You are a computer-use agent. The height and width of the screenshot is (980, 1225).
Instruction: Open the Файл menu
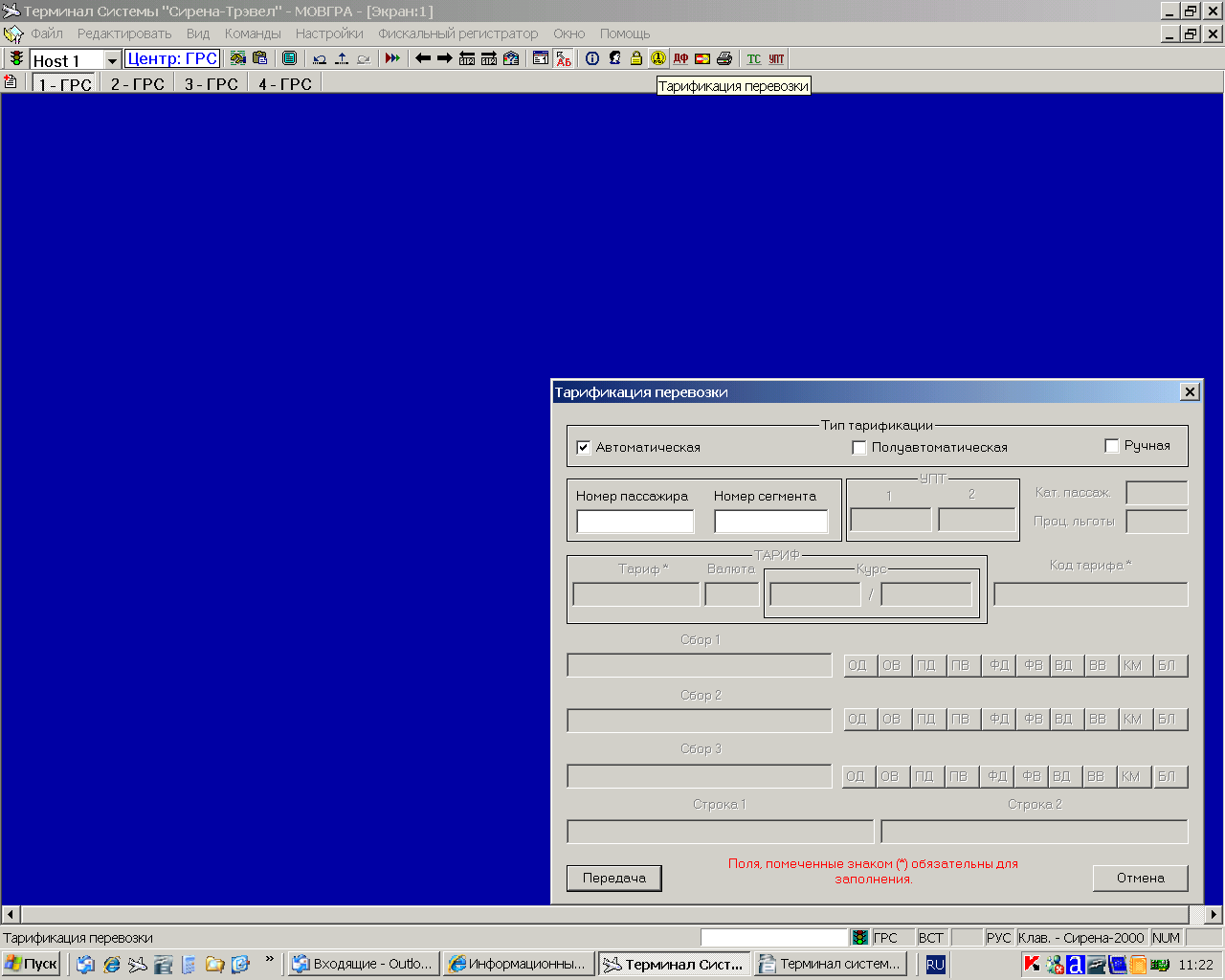tap(47, 33)
